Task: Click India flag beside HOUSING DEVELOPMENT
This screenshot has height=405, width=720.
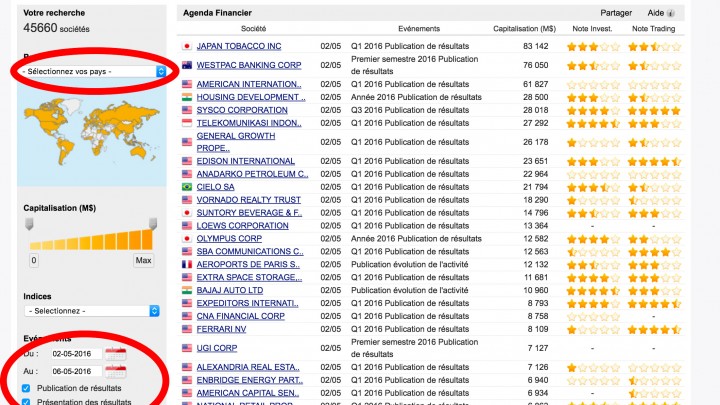Action: click(187, 97)
